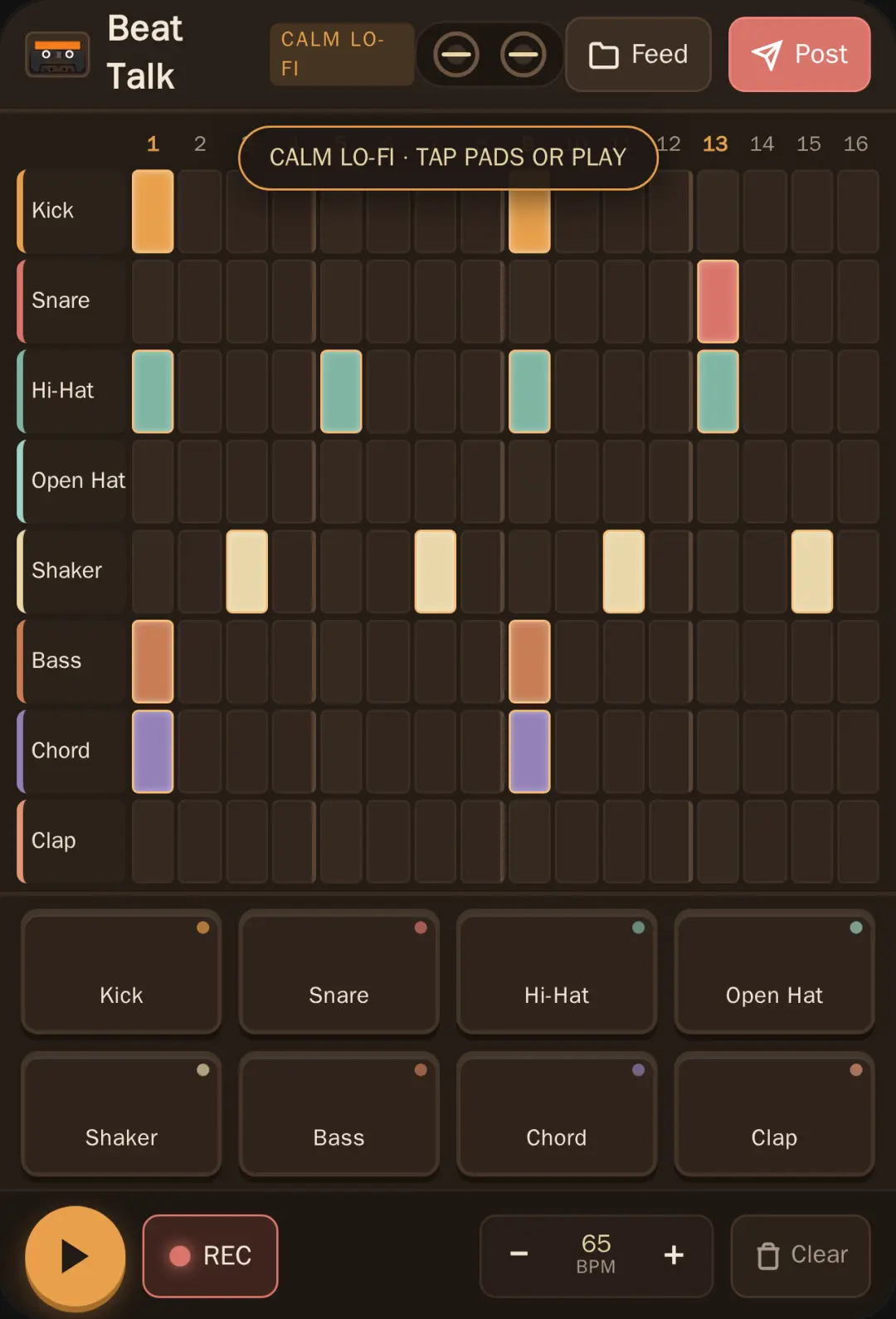Click the CALM LO-FI mood label
Viewport: 896px width, 1319px height.
(342, 54)
